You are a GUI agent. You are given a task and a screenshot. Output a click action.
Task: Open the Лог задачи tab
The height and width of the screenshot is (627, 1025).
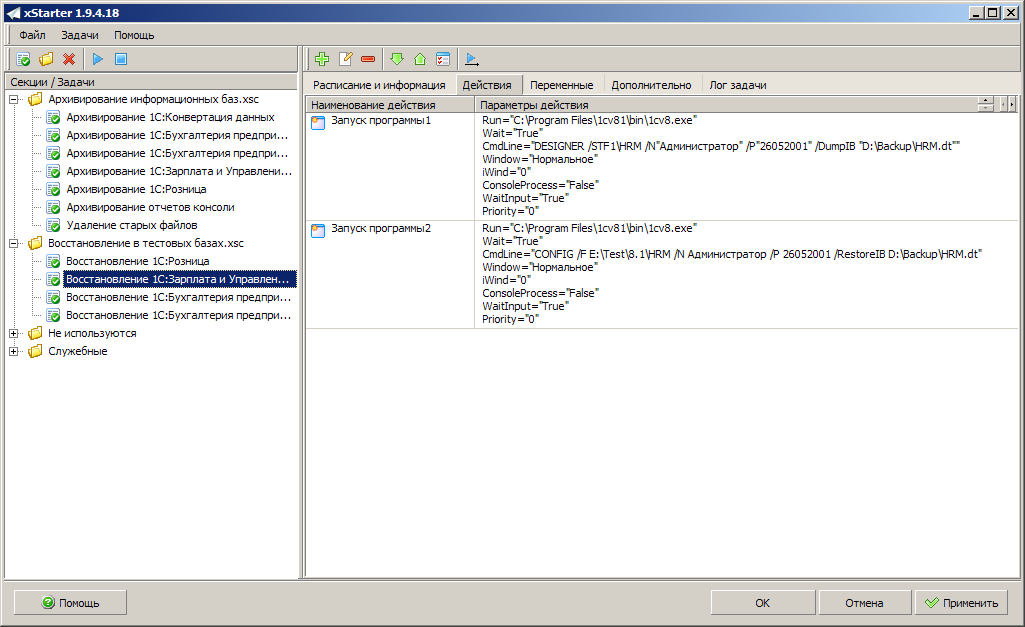(738, 85)
